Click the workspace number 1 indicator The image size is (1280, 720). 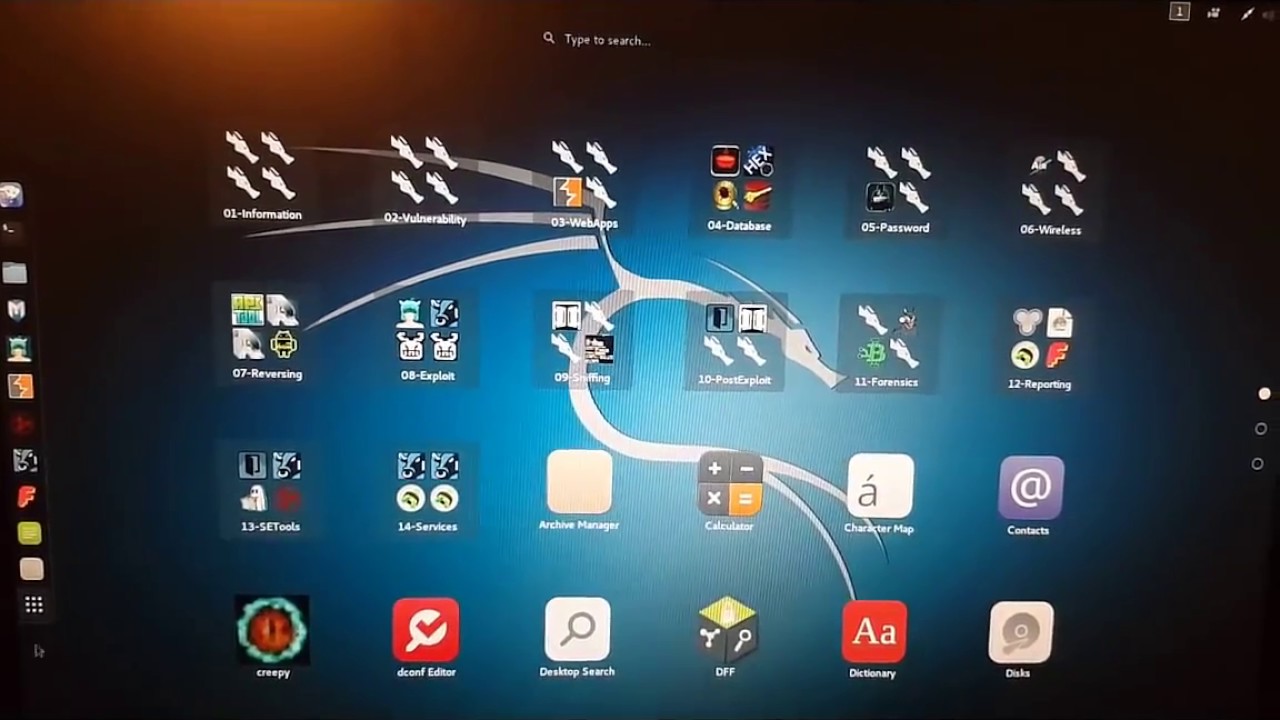[x=1180, y=11]
